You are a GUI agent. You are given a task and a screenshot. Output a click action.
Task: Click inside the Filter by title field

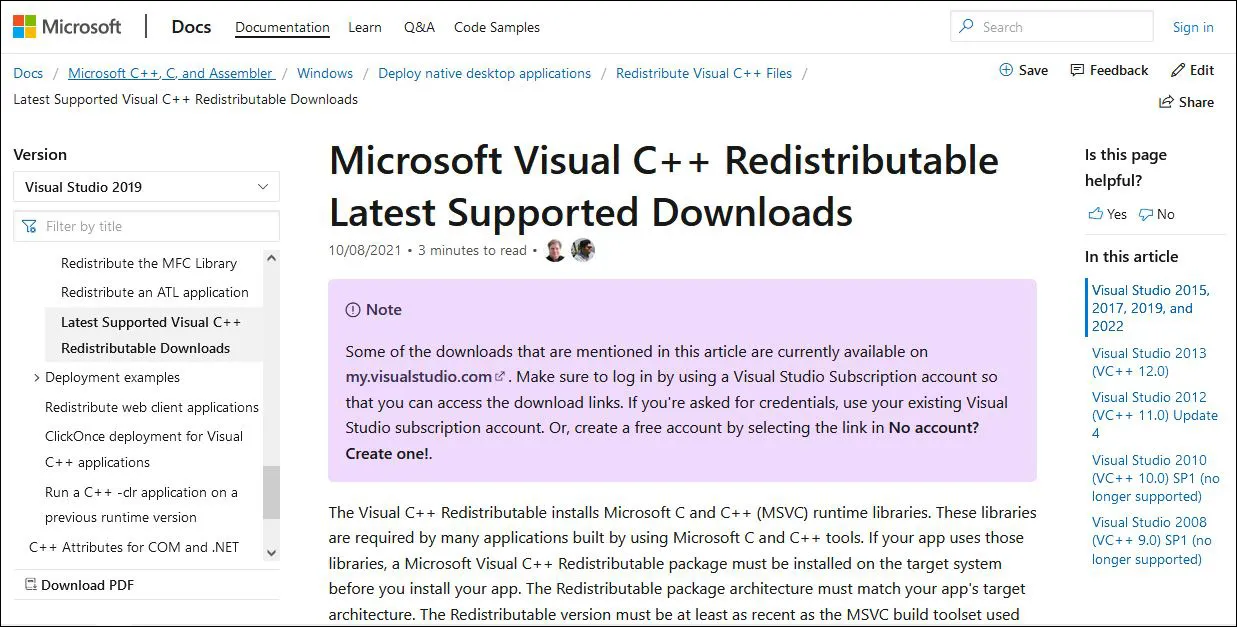146,225
